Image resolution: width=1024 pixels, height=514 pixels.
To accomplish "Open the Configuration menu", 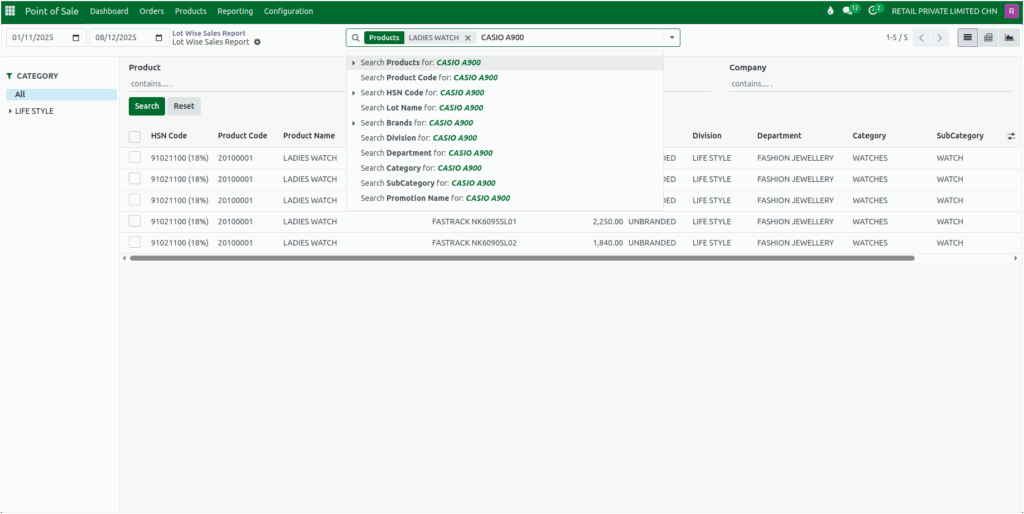I will coord(289,11).
